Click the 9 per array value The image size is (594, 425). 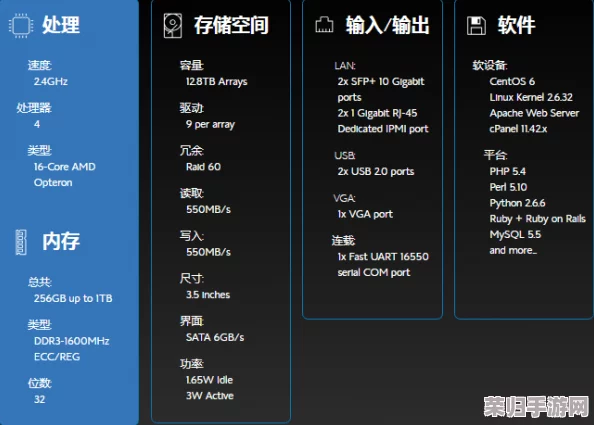click(210, 124)
